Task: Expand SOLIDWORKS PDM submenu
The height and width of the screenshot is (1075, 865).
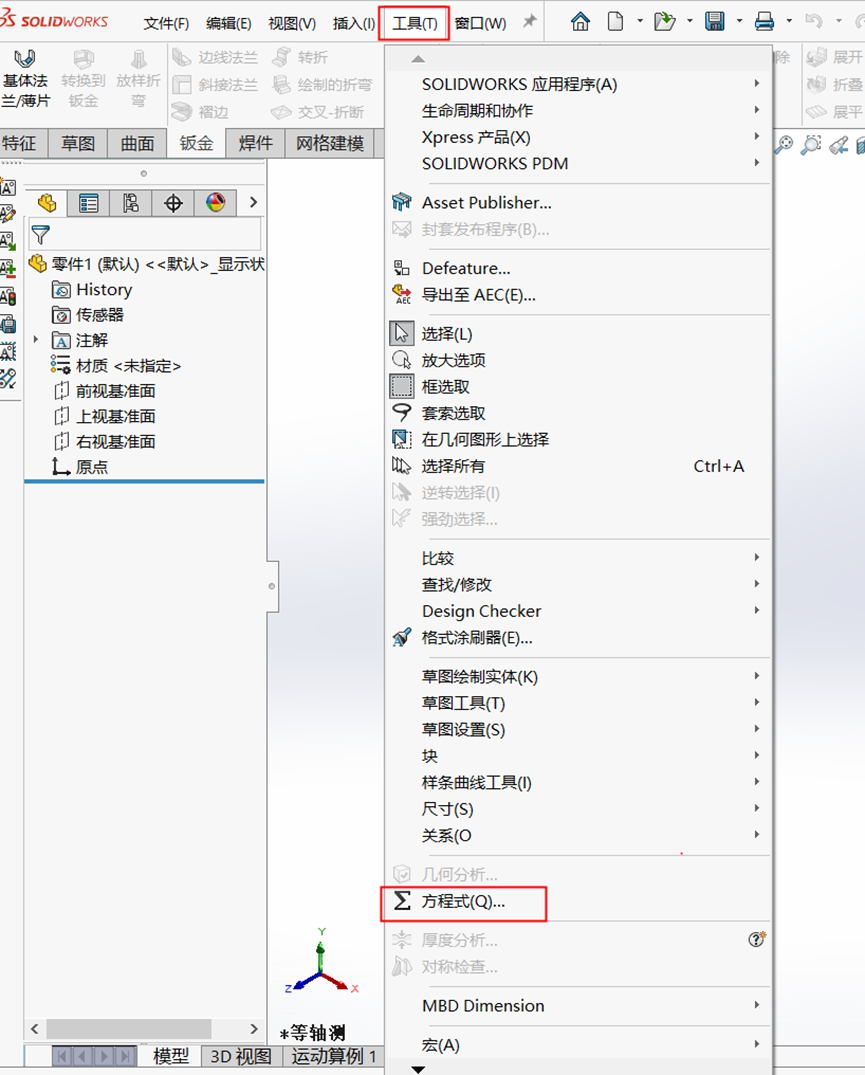Action: pos(578,164)
